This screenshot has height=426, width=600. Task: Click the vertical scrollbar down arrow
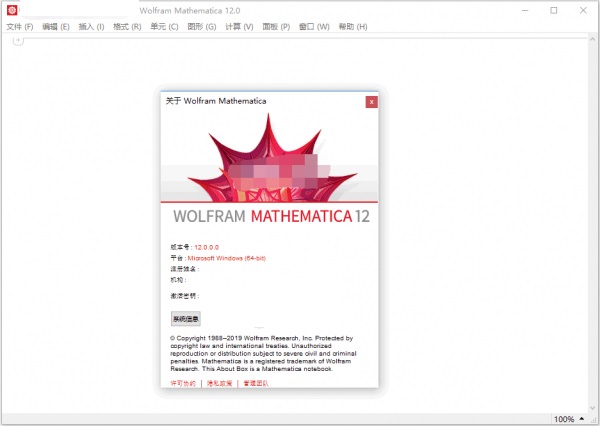click(592, 408)
